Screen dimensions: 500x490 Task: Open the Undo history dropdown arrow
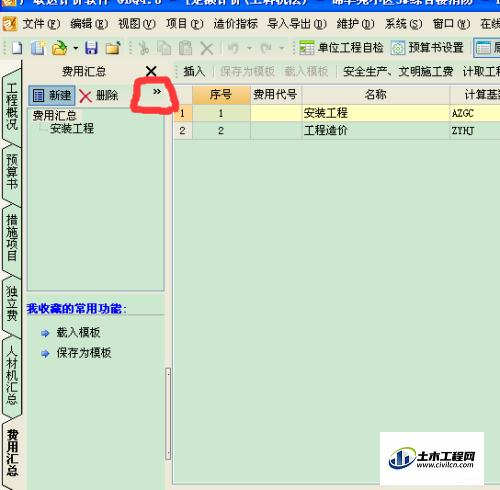coord(249,48)
